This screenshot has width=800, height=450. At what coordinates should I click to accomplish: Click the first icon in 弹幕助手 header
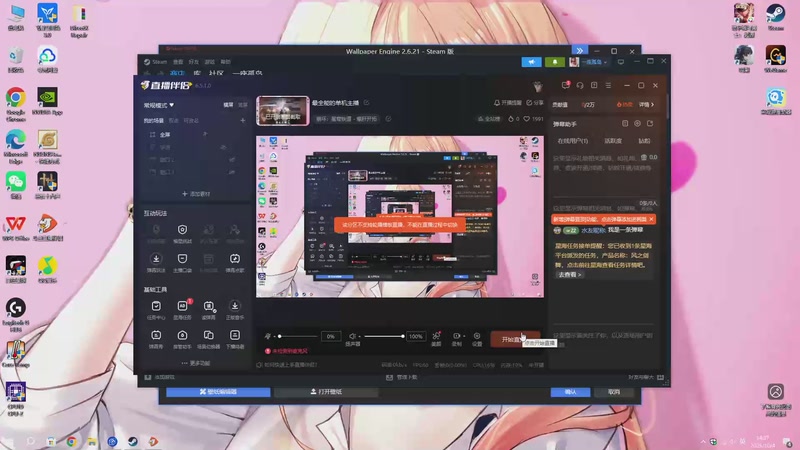(625, 123)
